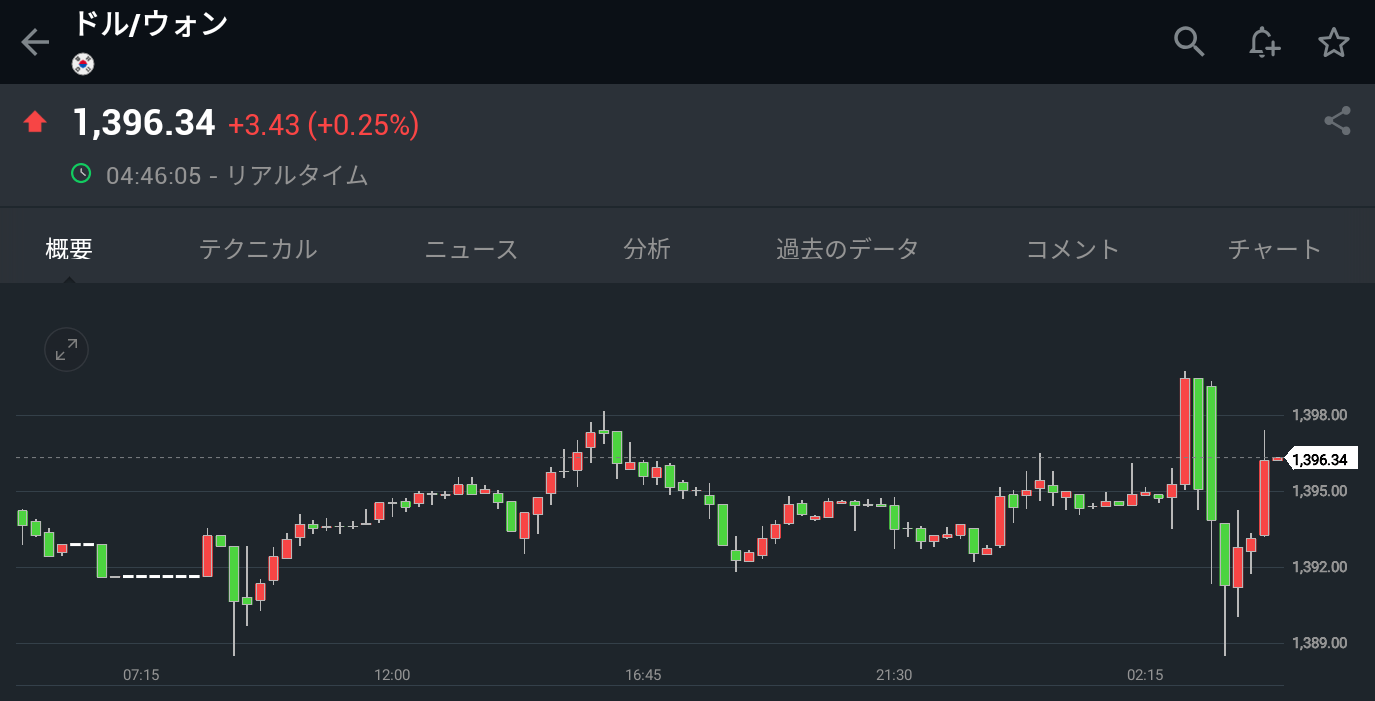Add a price alert bell

[1263, 42]
